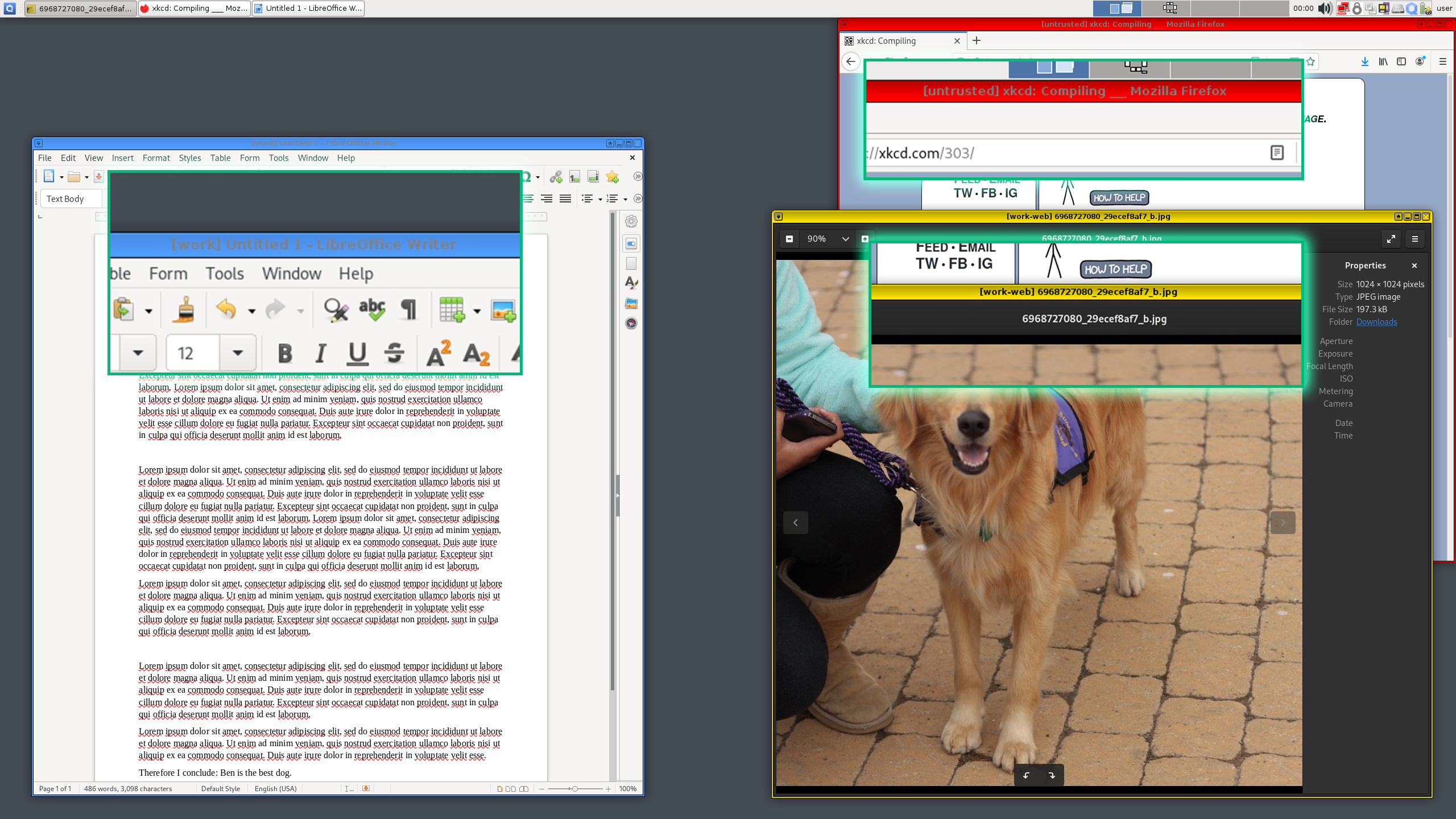1456x819 pixels.
Task: Open the bullet list style dropdown arrow
Action: click(x=600, y=199)
